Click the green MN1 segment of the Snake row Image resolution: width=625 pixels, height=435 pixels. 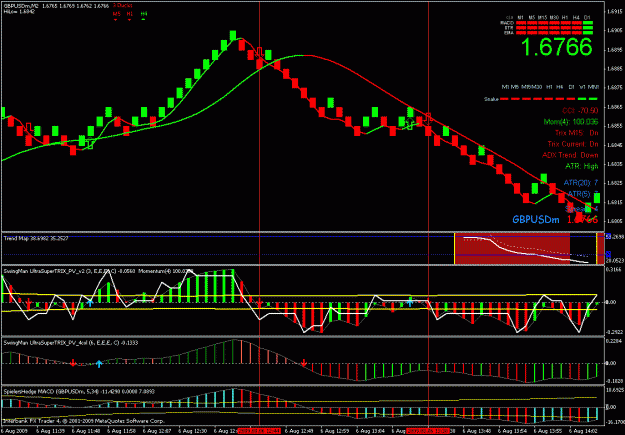point(593,98)
